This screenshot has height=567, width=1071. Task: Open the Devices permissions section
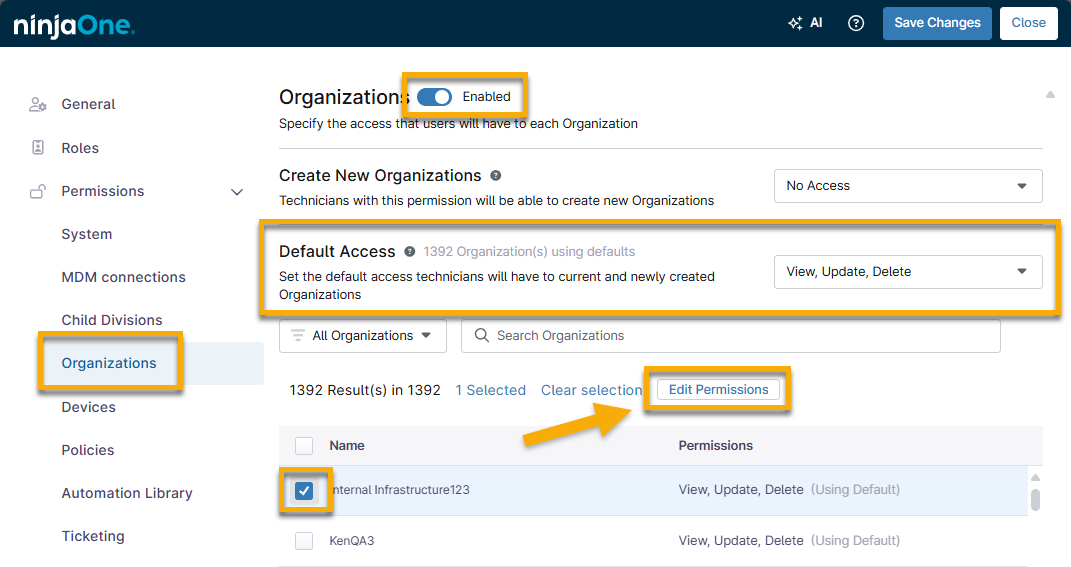click(88, 407)
